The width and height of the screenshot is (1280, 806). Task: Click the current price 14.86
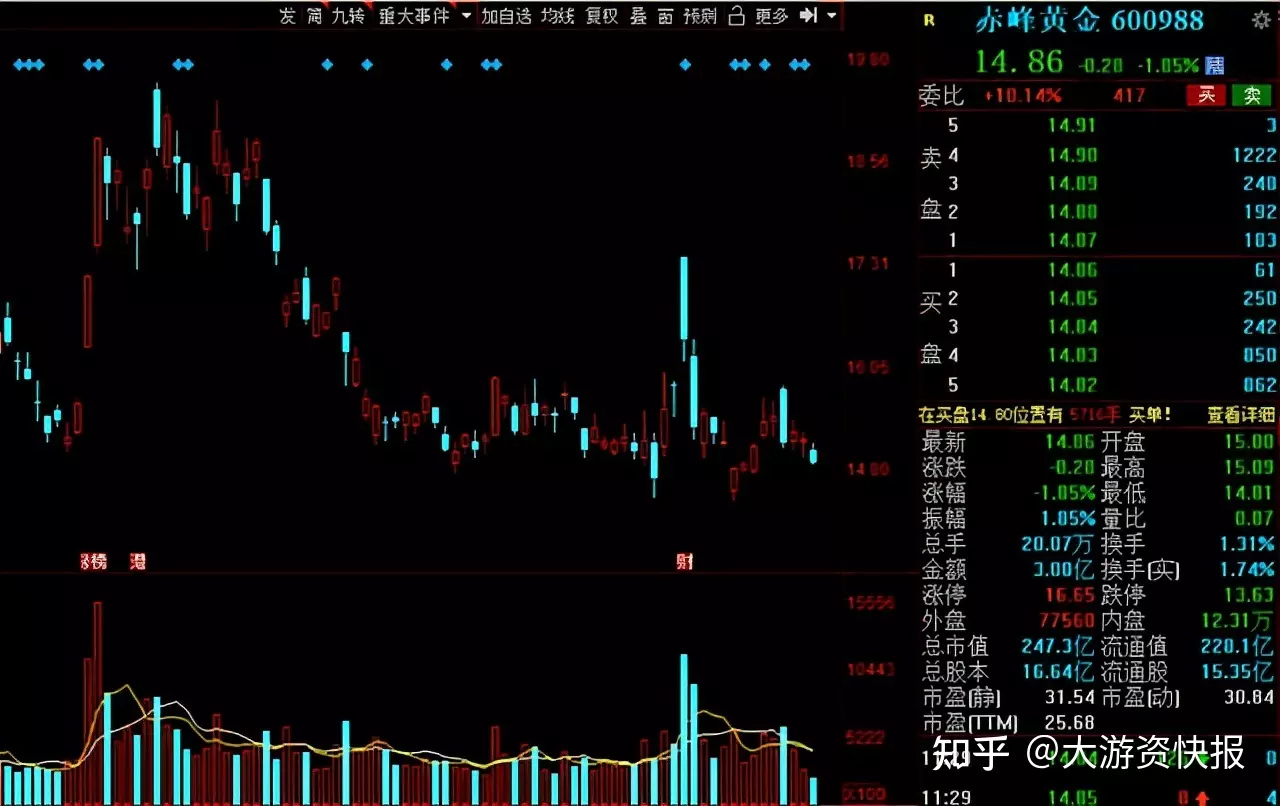(1019, 62)
